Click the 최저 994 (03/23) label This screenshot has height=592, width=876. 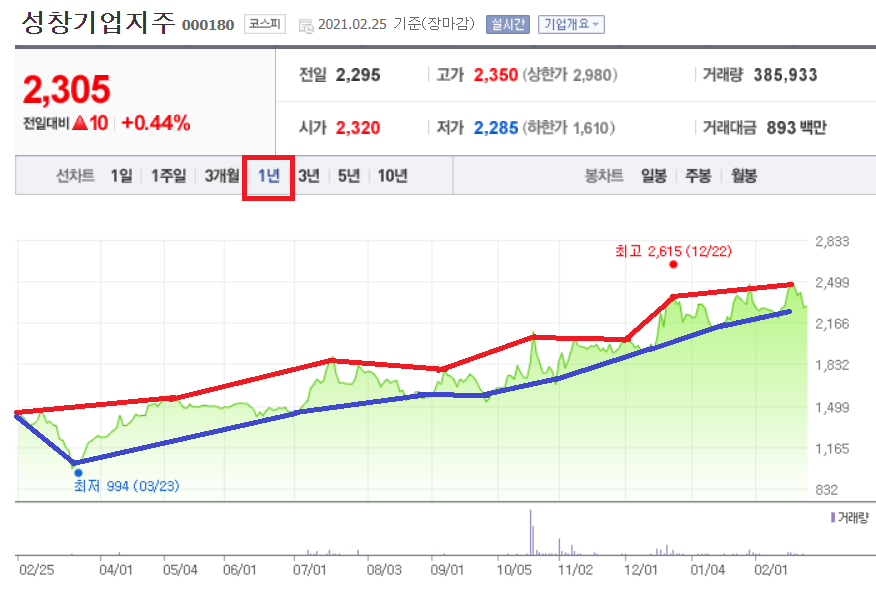click(x=127, y=486)
